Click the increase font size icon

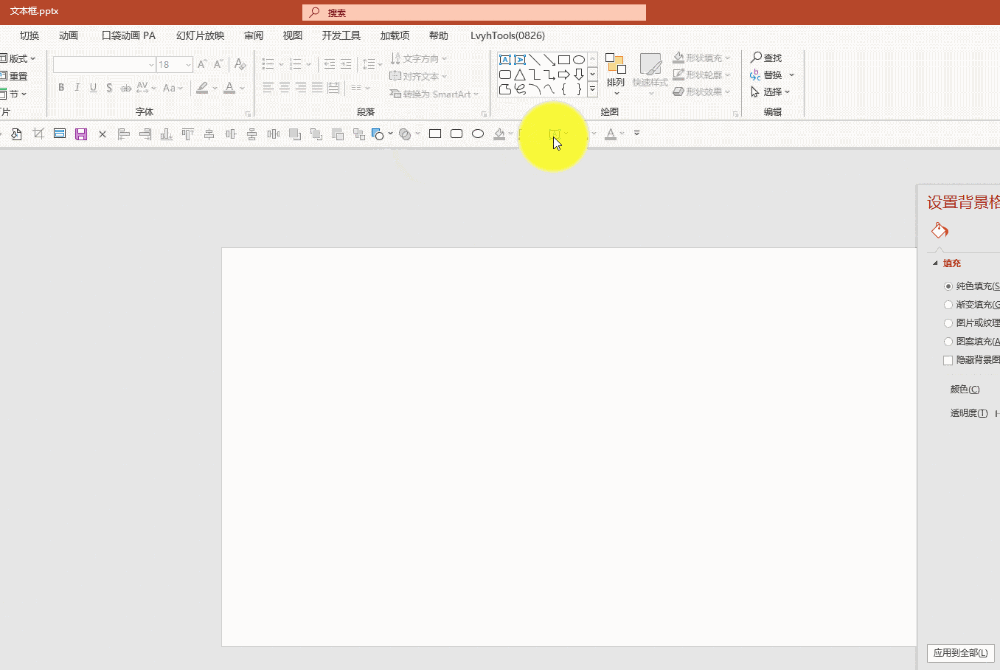point(202,64)
